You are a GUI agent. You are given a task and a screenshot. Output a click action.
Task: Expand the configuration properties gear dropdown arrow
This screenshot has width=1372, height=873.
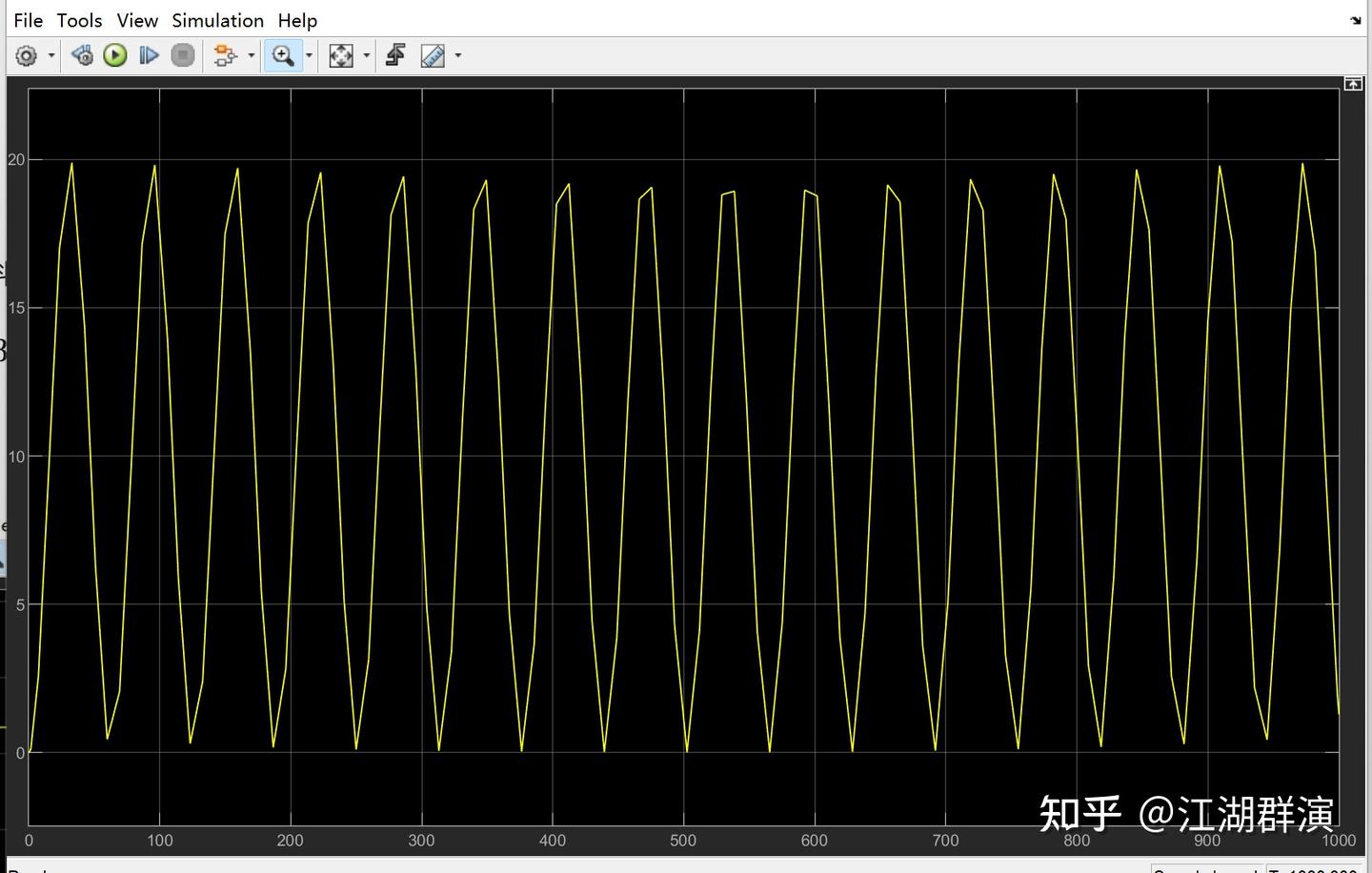coord(51,56)
